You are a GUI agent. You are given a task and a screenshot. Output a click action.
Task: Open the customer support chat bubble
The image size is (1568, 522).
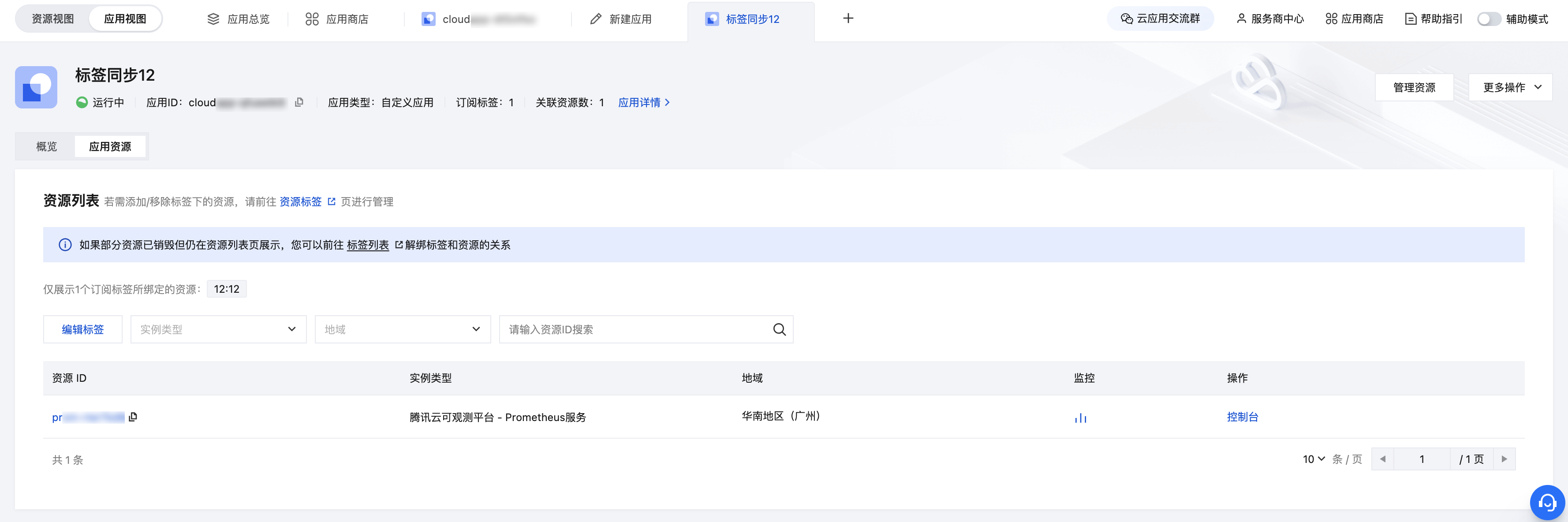(x=1547, y=503)
